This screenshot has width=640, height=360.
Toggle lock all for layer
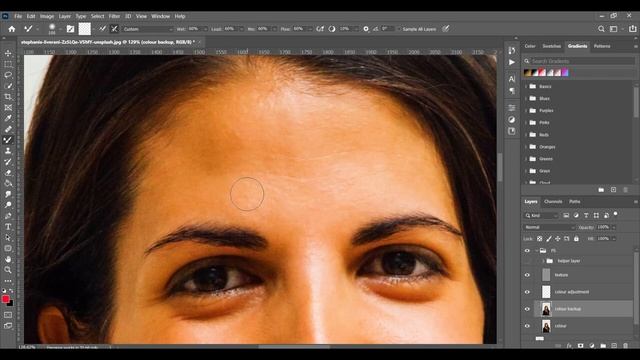[576, 239]
